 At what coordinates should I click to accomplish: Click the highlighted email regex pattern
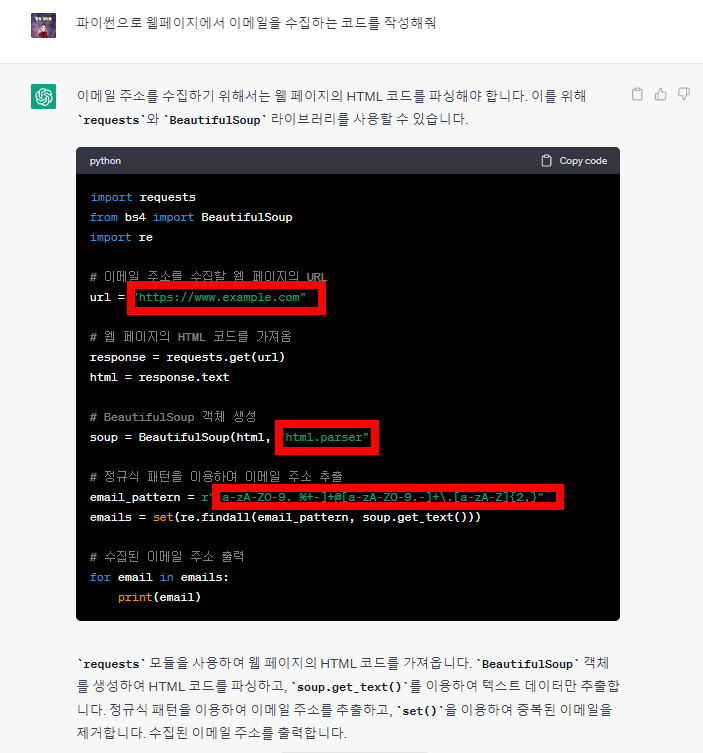click(x=391, y=497)
